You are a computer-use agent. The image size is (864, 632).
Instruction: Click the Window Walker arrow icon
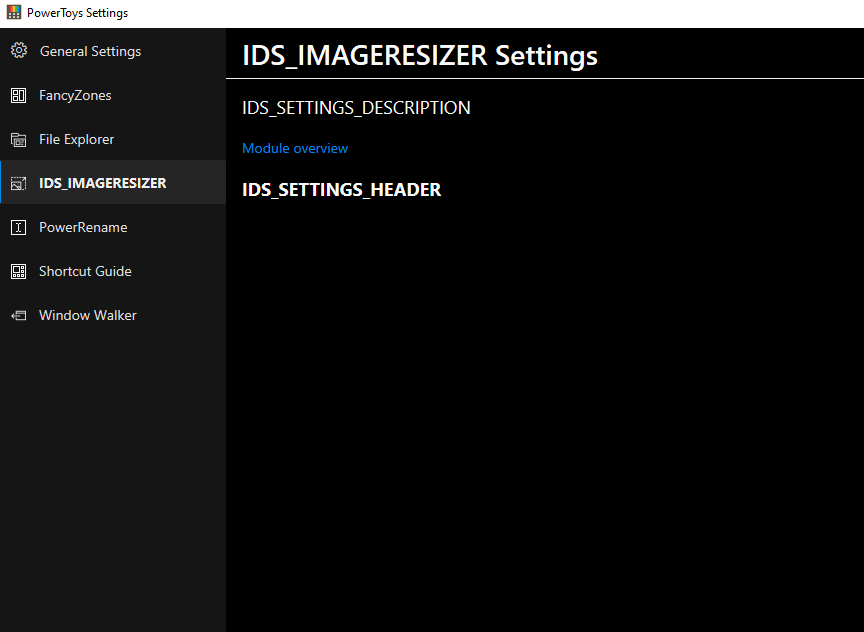click(x=19, y=315)
